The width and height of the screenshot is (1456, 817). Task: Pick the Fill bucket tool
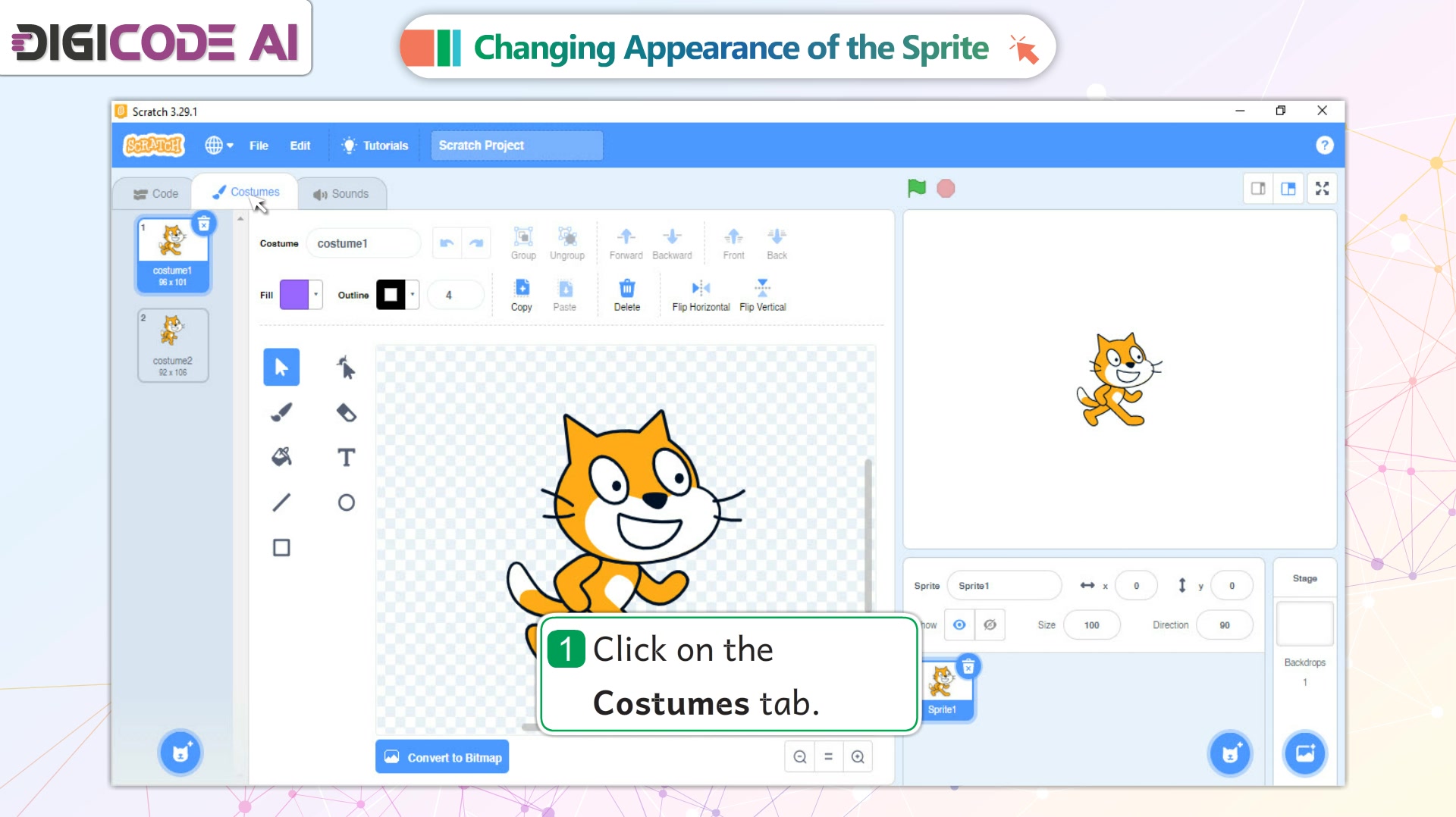(281, 457)
